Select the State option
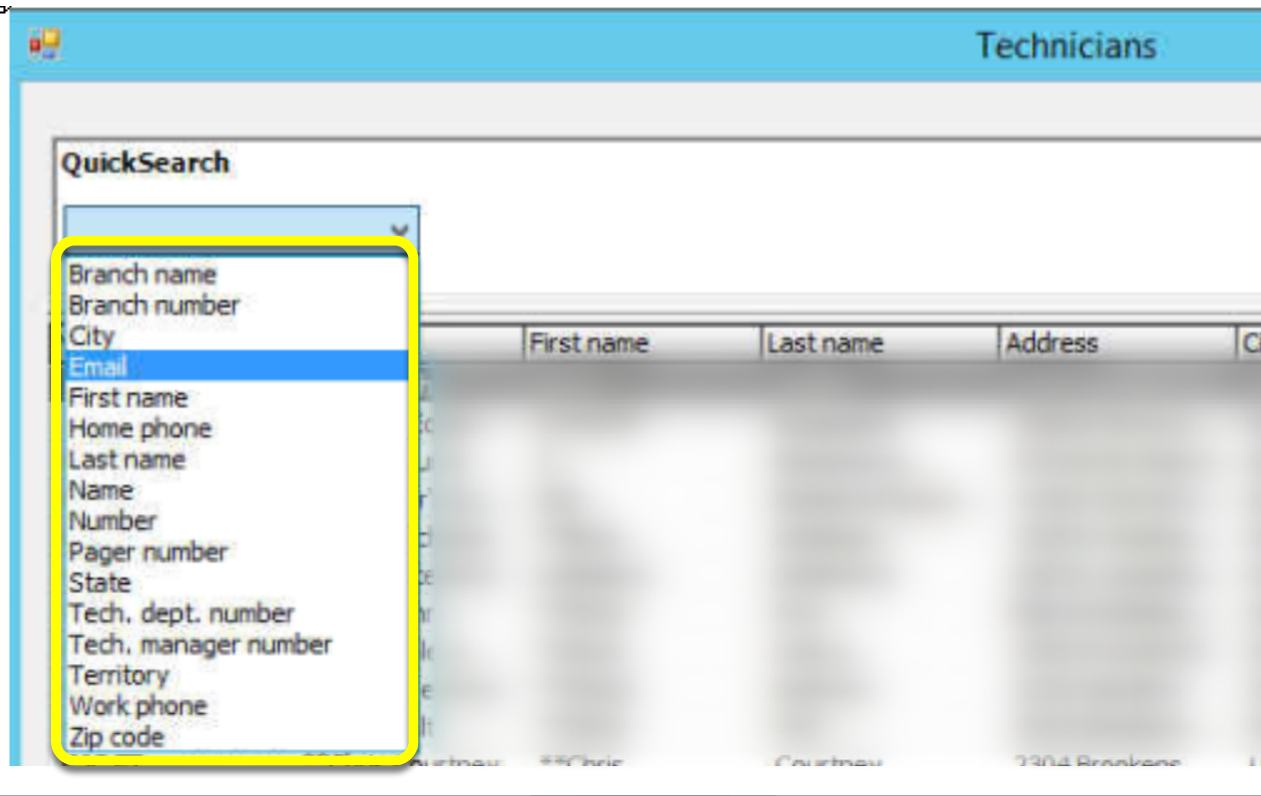The height and width of the screenshot is (796, 1261). [x=236, y=582]
